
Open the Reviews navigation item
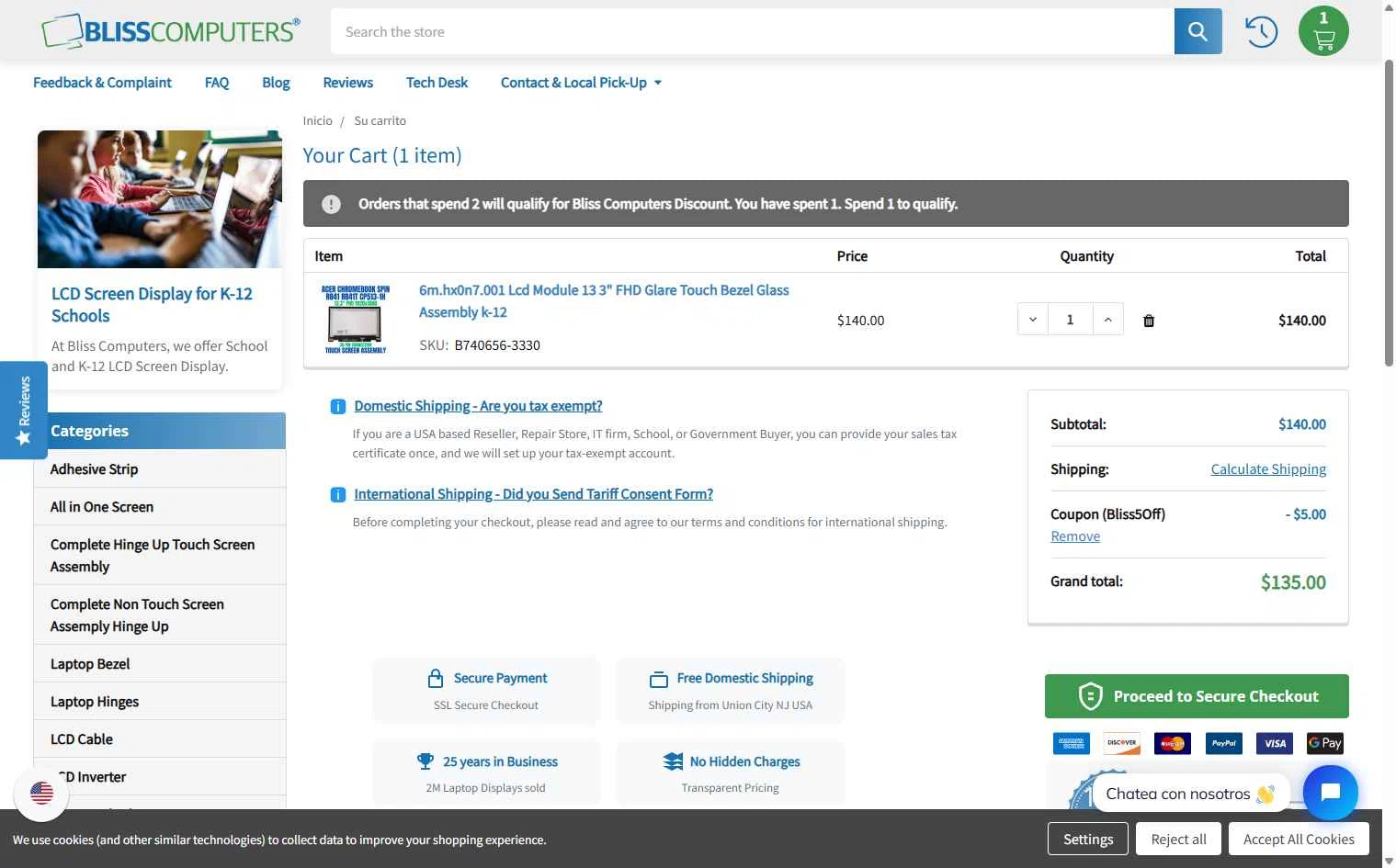point(347,83)
